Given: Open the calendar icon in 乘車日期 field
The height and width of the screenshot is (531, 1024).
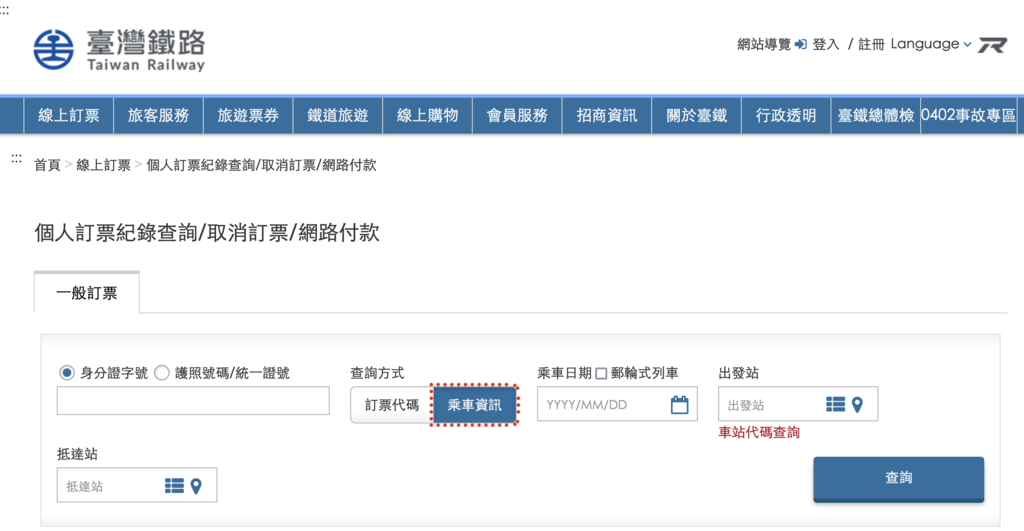Looking at the screenshot, I should 679,405.
